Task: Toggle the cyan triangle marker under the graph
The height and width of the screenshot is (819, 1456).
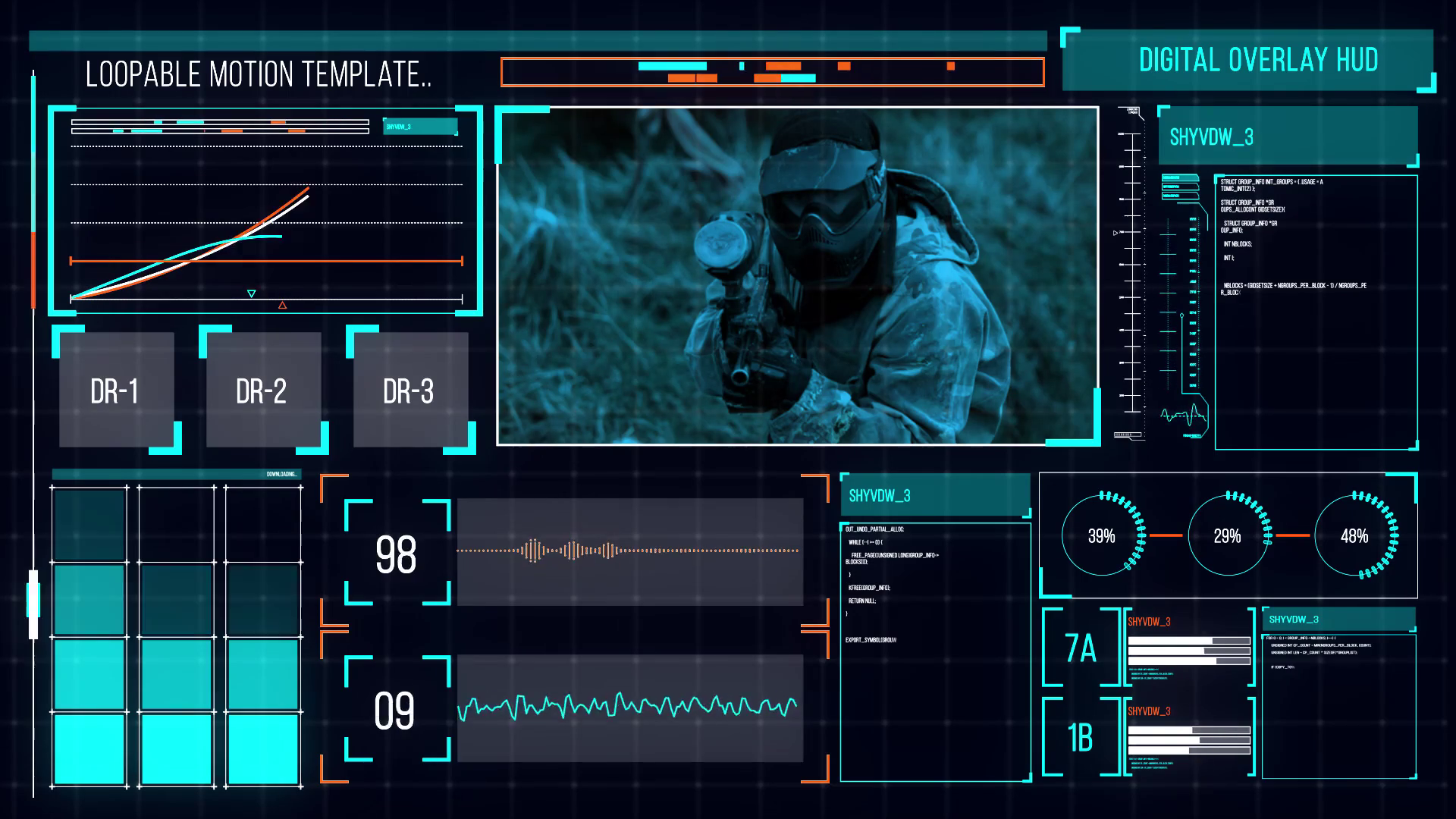Action: [x=250, y=292]
